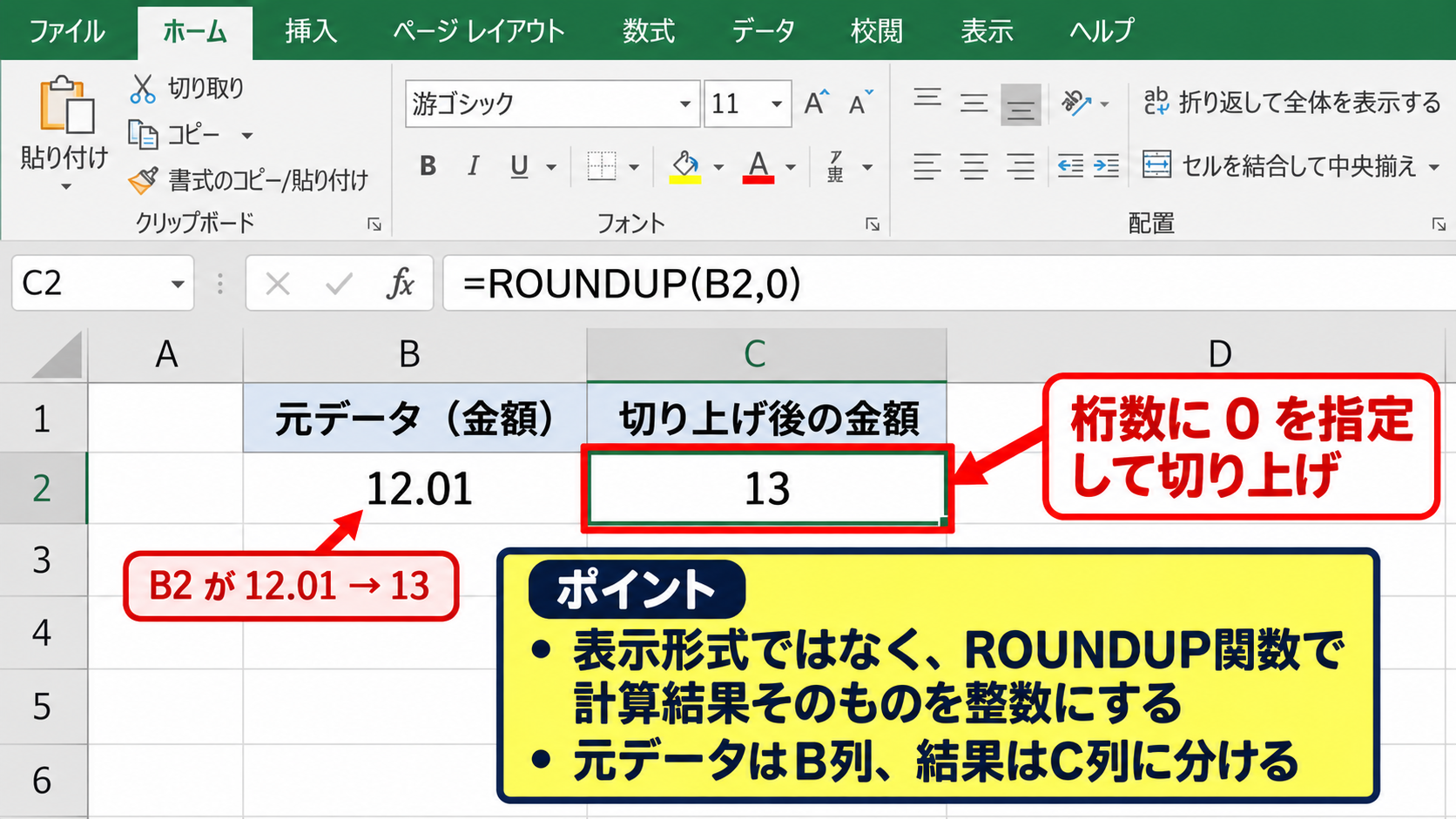Expand the fill color dropdown arrow
The width and height of the screenshot is (1456, 819).
(x=718, y=166)
